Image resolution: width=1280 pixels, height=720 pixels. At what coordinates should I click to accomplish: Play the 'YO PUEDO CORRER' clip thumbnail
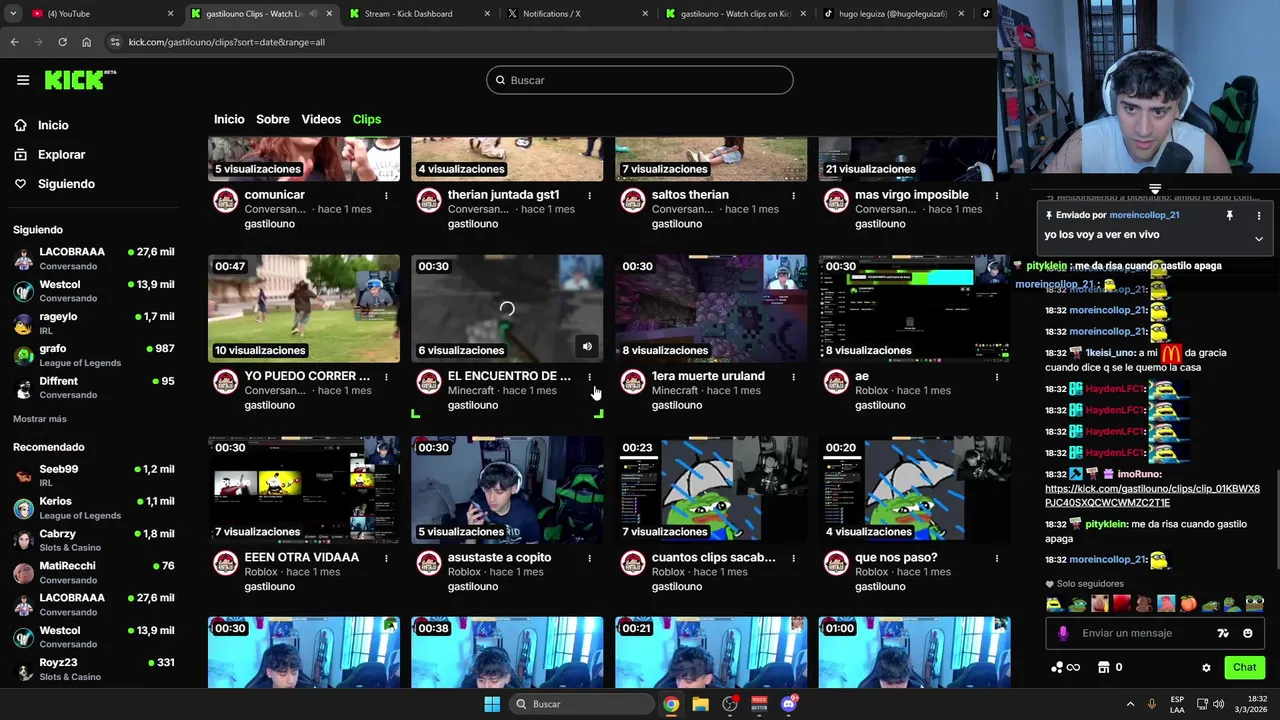pos(304,308)
